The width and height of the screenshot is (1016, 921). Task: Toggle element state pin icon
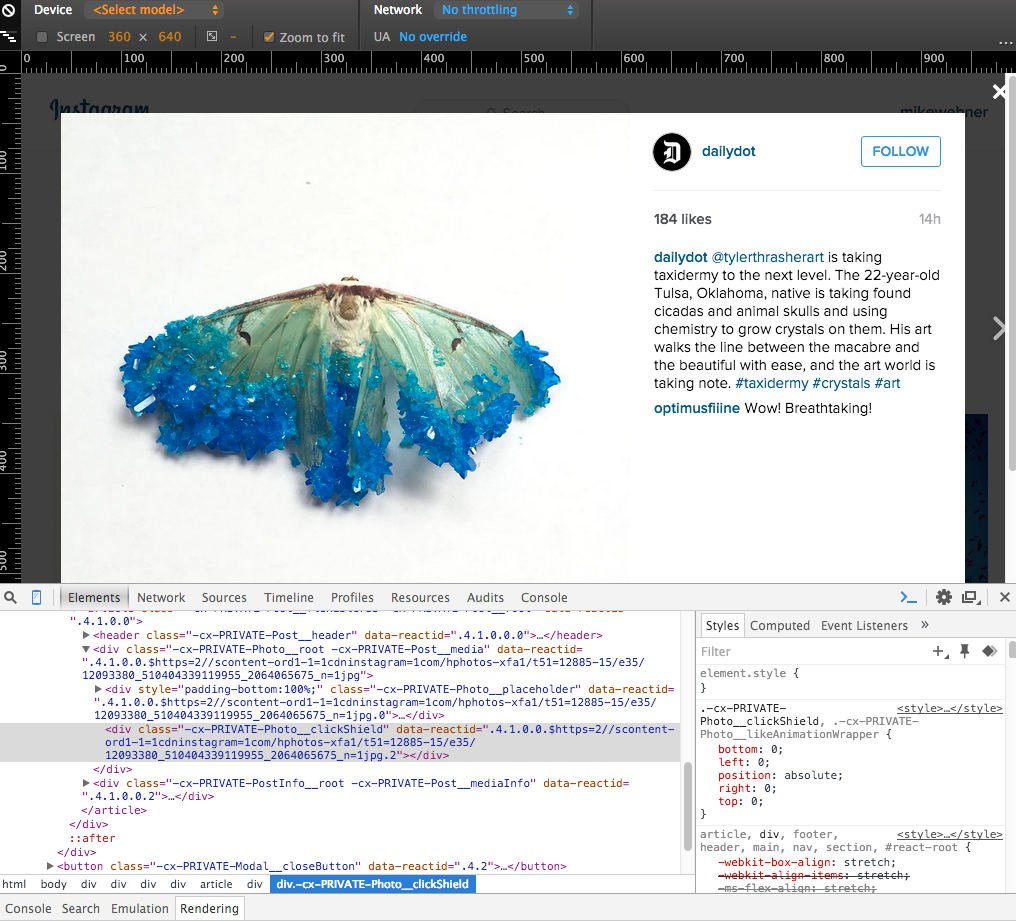(x=965, y=651)
